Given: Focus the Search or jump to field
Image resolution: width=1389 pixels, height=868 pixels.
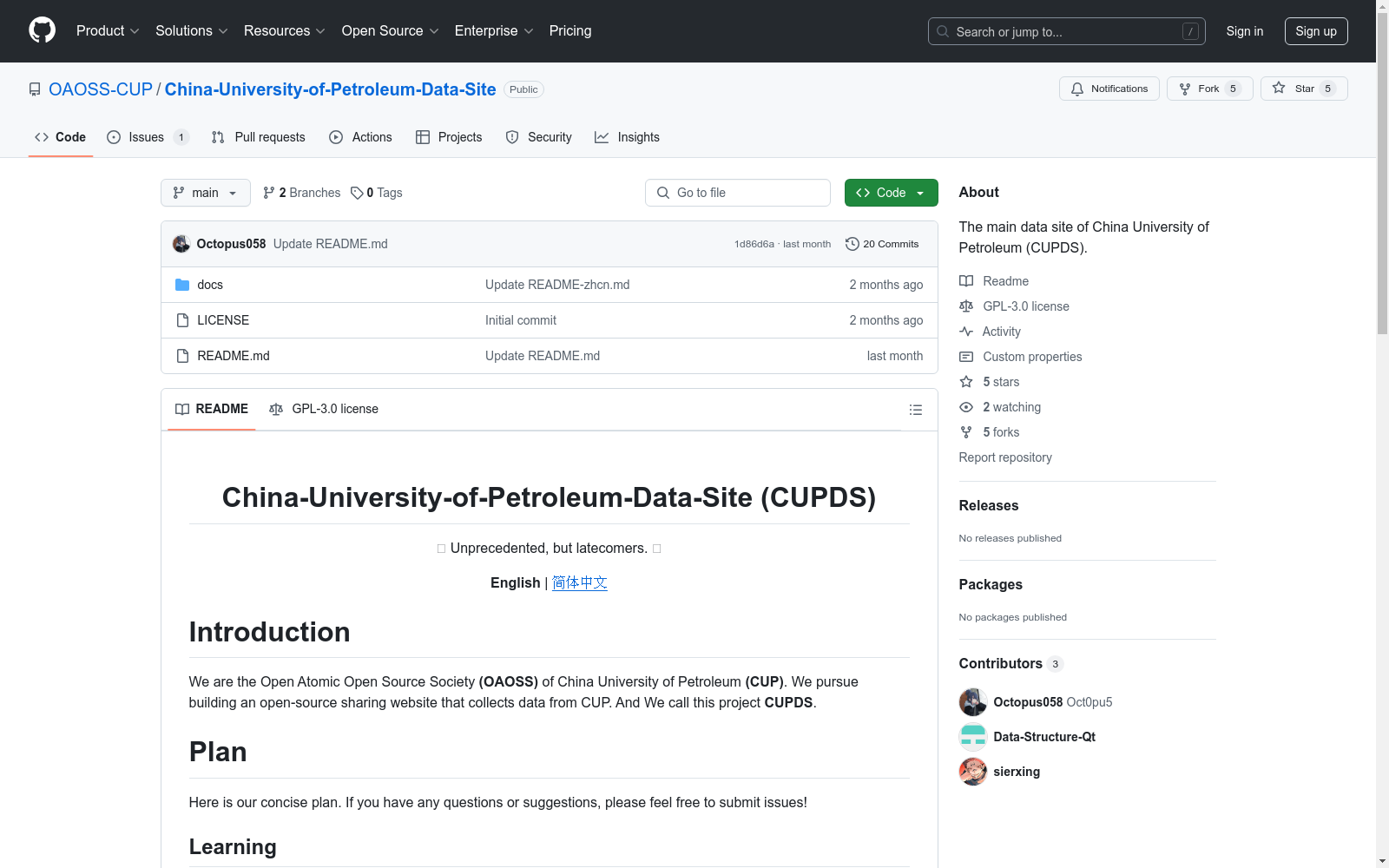Looking at the screenshot, I should [1066, 31].
